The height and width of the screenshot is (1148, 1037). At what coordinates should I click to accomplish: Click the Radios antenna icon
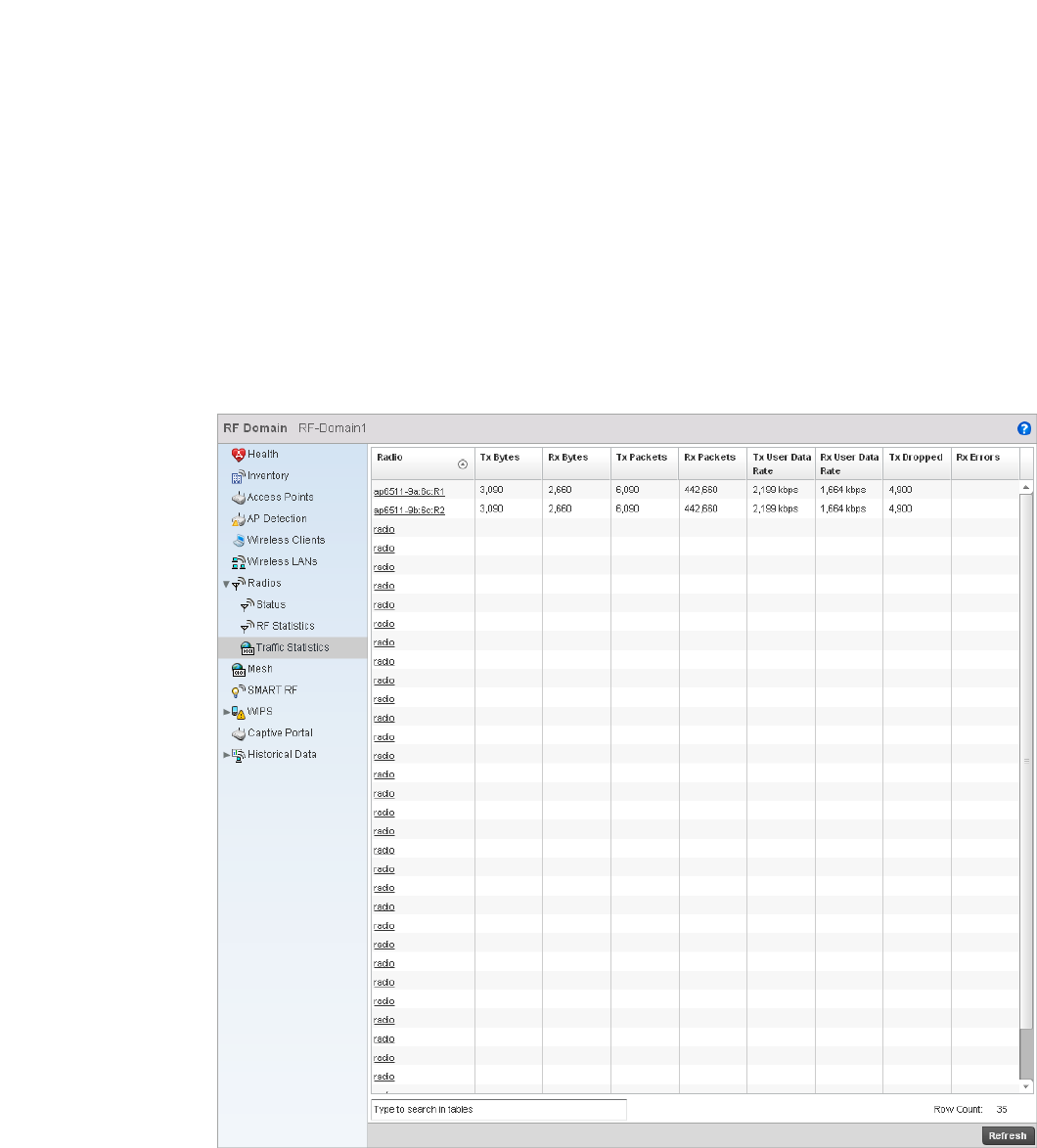coord(238,584)
